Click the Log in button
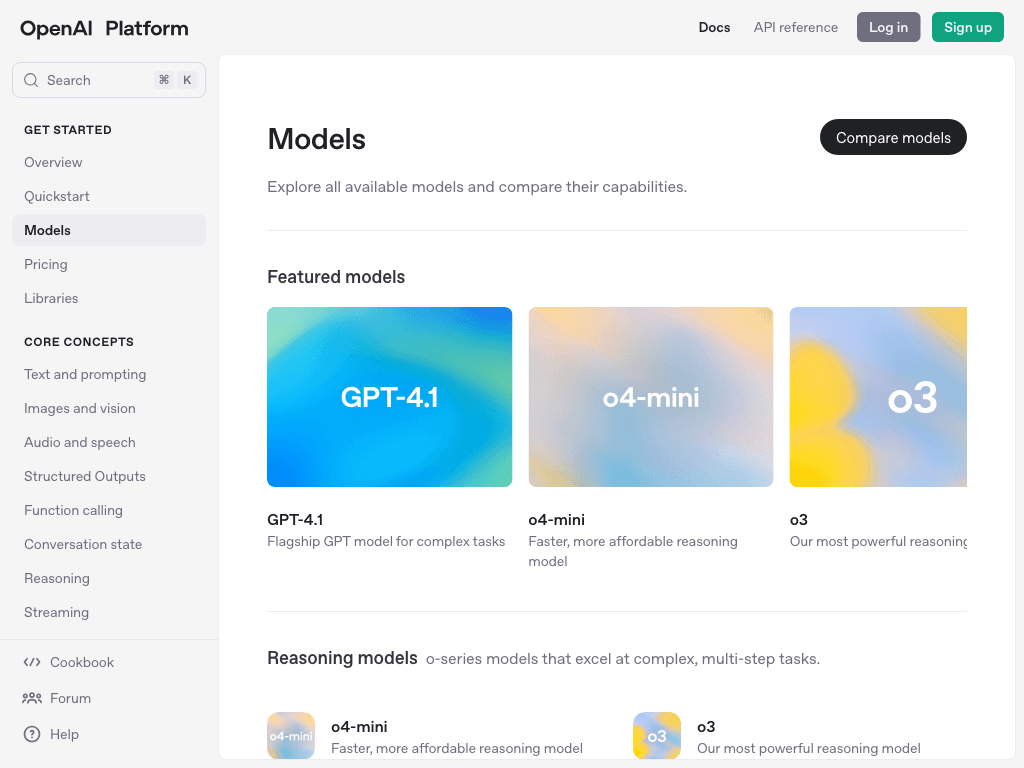Viewport: 1024px width, 768px height. [888, 27]
